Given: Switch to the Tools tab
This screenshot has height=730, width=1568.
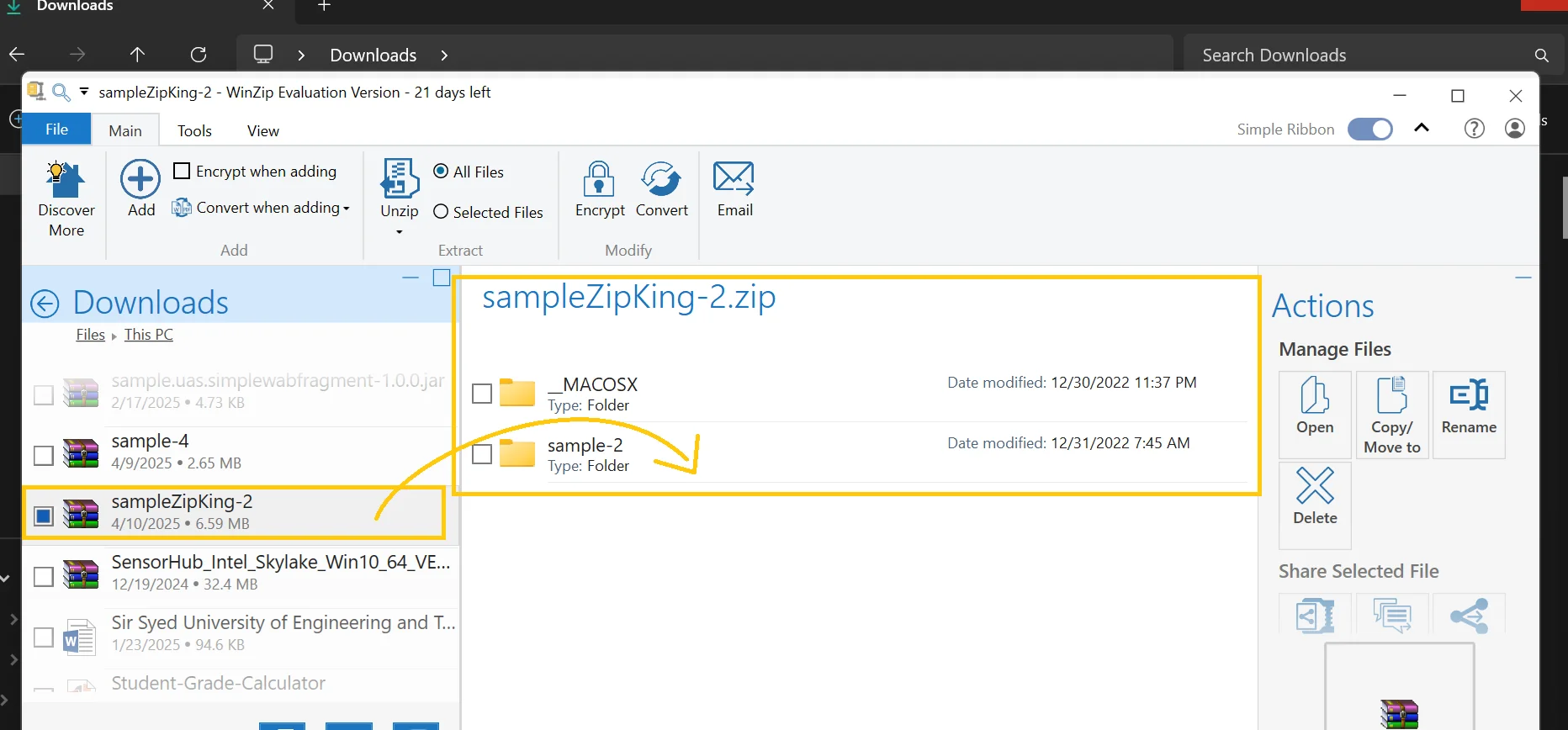Looking at the screenshot, I should click(194, 130).
